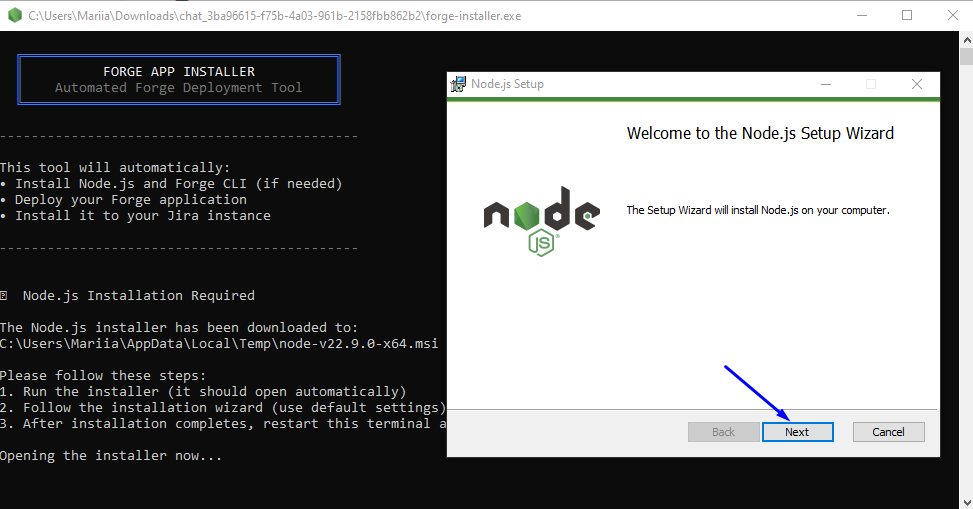Minimize the Node.js Setup dialog
973x509 pixels.
pos(824,84)
